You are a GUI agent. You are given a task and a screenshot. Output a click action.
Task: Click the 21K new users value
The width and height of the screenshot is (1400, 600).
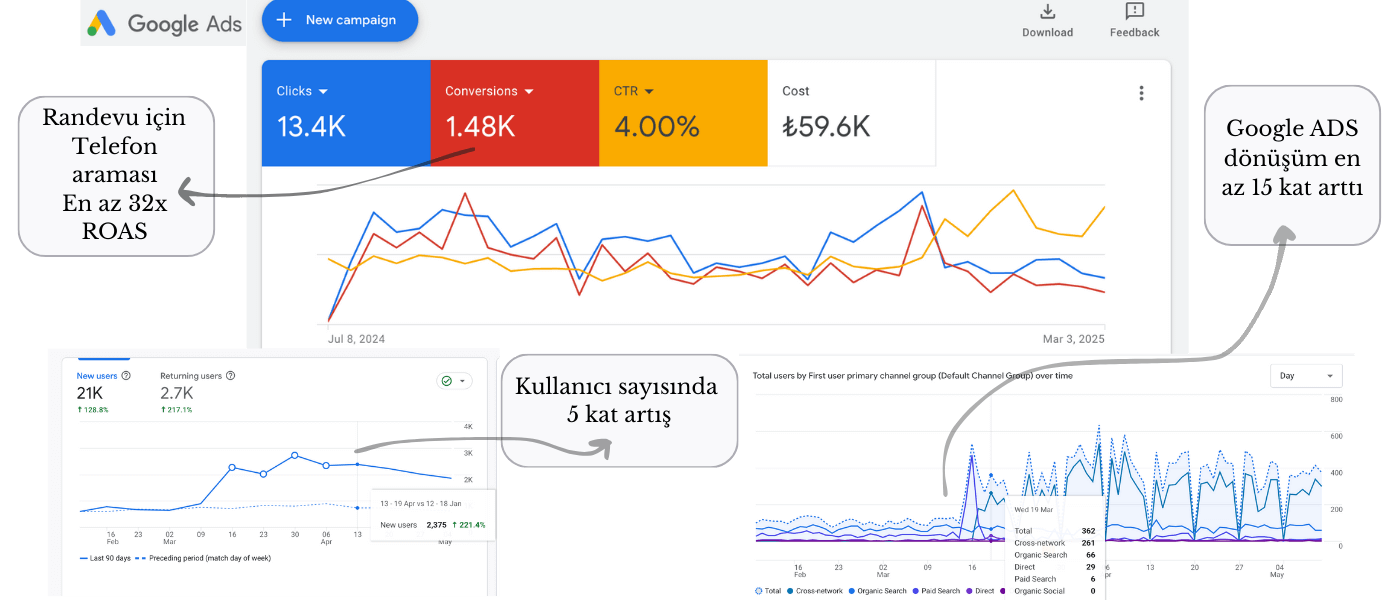[90, 393]
